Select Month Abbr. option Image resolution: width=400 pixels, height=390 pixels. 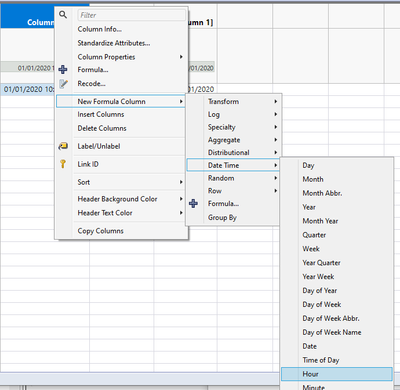coord(322,193)
